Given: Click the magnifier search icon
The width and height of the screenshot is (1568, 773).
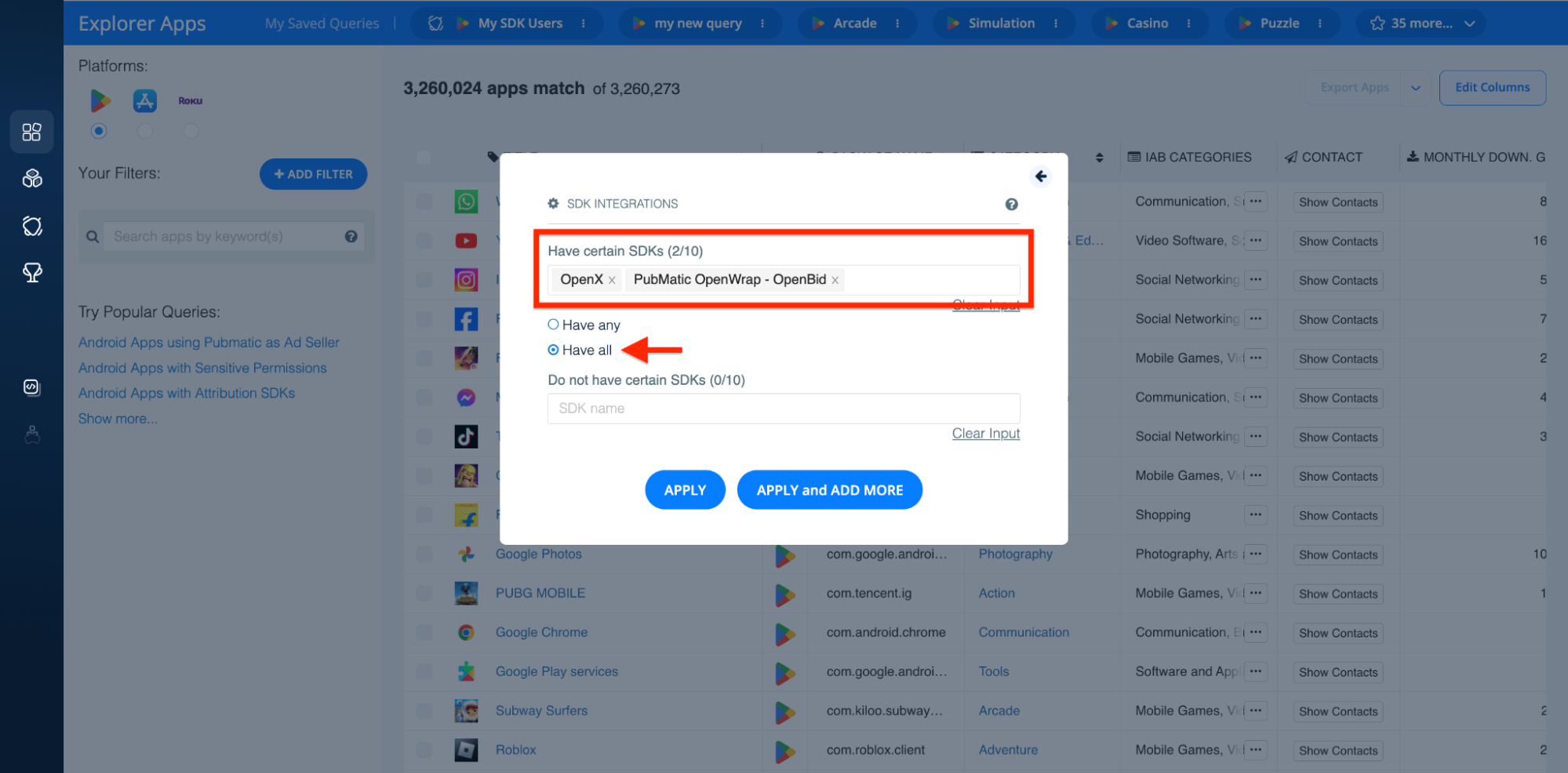Looking at the screenshot, I should tap(93, 236).
